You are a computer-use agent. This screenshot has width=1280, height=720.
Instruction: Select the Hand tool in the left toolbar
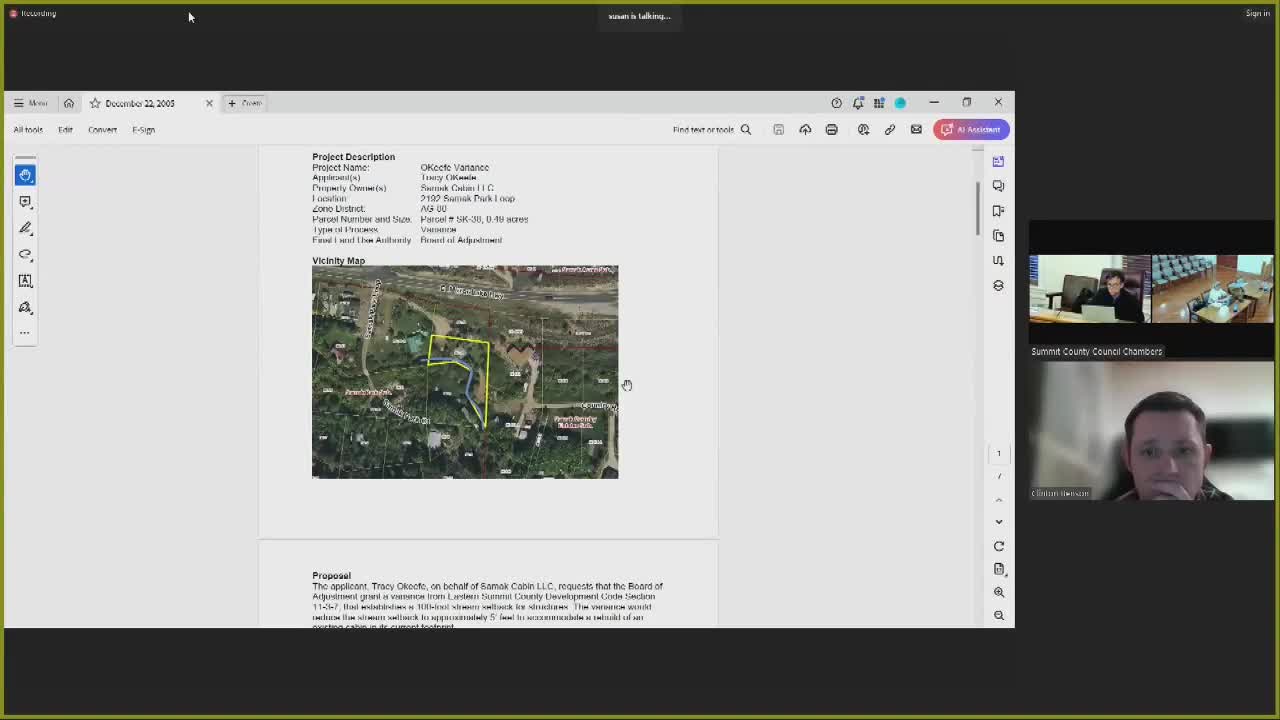[x=25, y=175]
